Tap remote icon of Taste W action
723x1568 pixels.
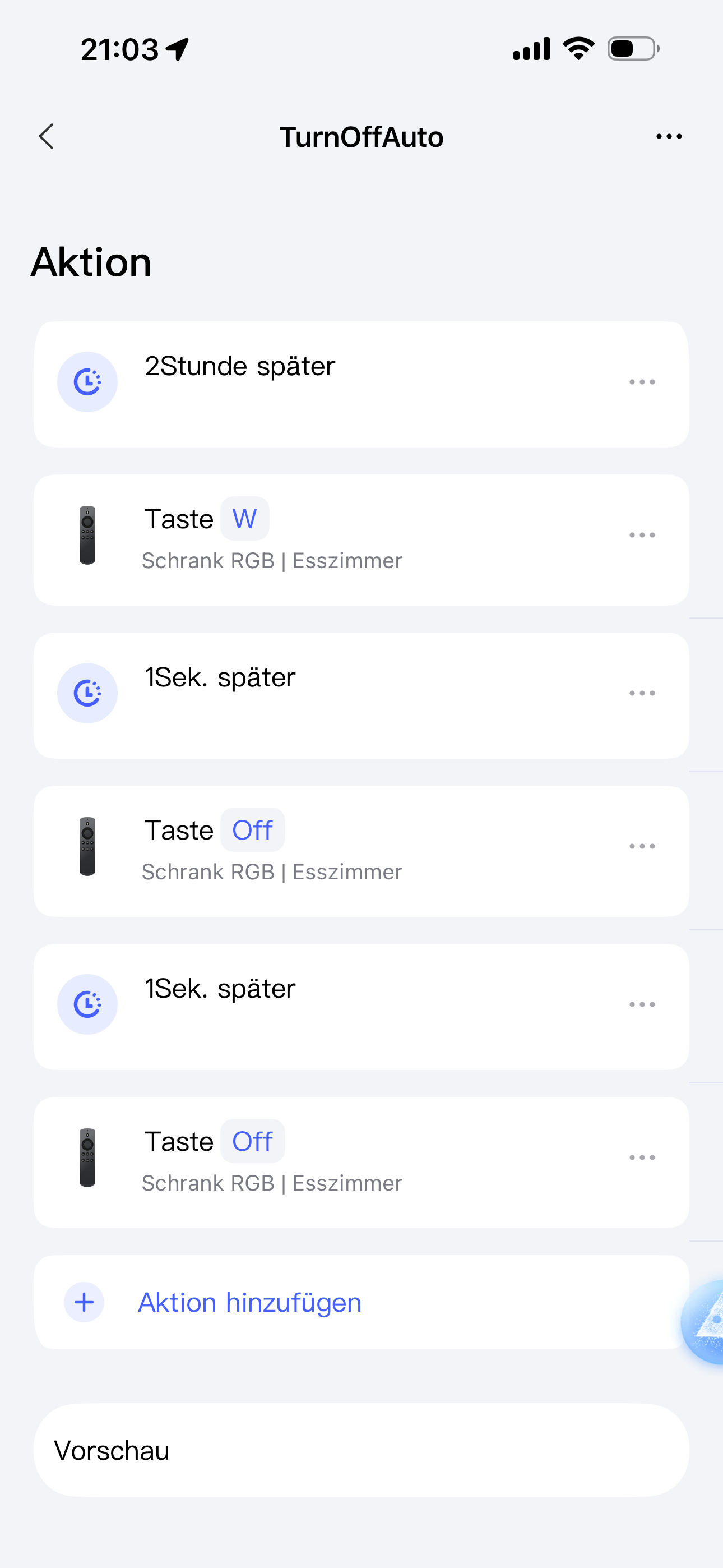pyautogui.click(x=87, y=535)
